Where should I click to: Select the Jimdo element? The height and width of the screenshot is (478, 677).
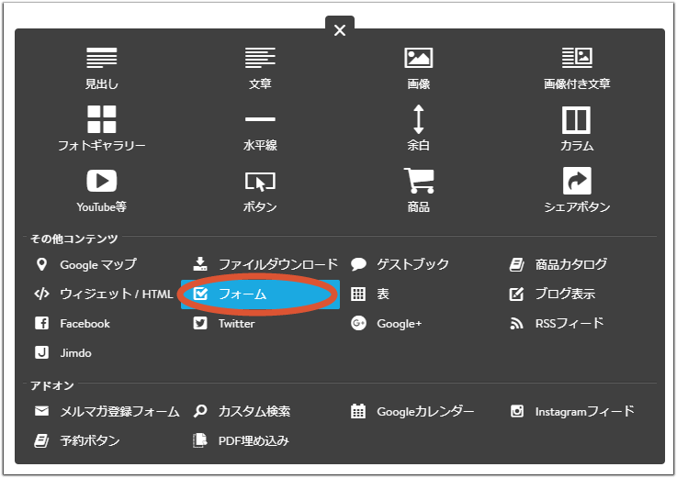63,353
